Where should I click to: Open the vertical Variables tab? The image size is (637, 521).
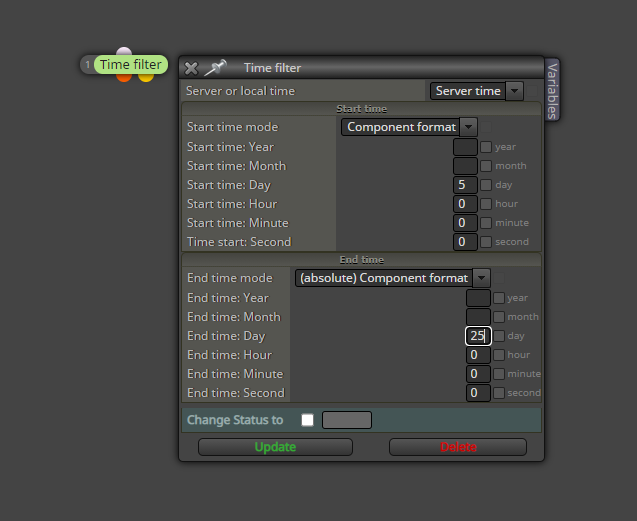tap(552, 90)
